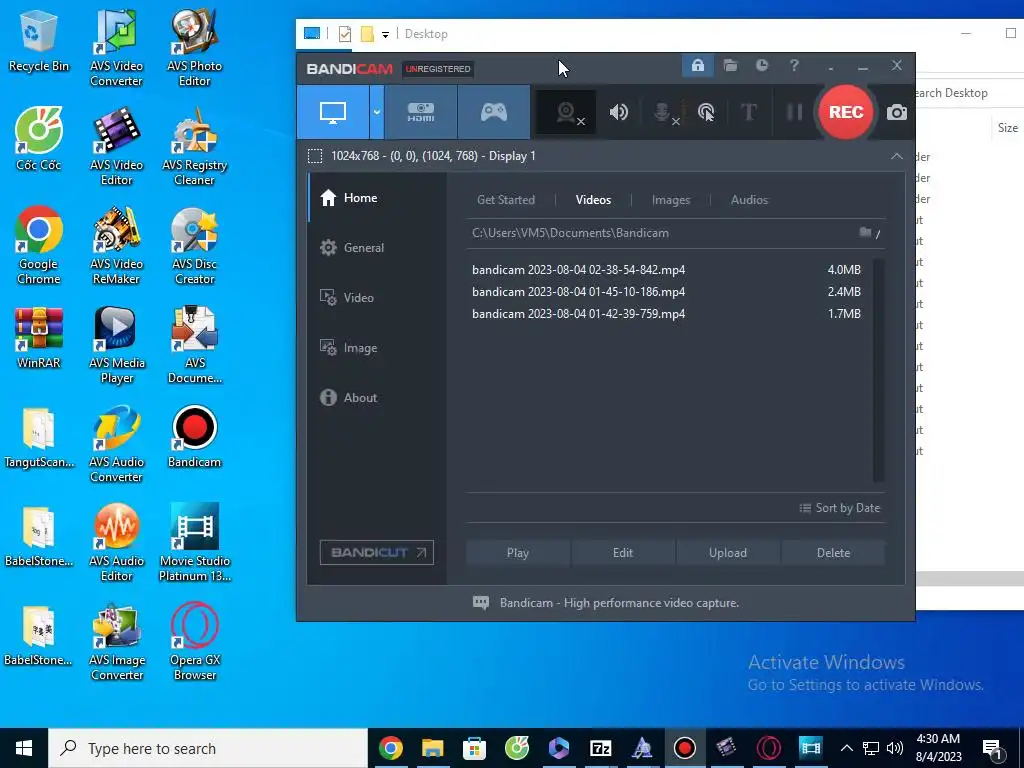Open the taskbar volume icon
1024x768 pixels.
[895, 748]
